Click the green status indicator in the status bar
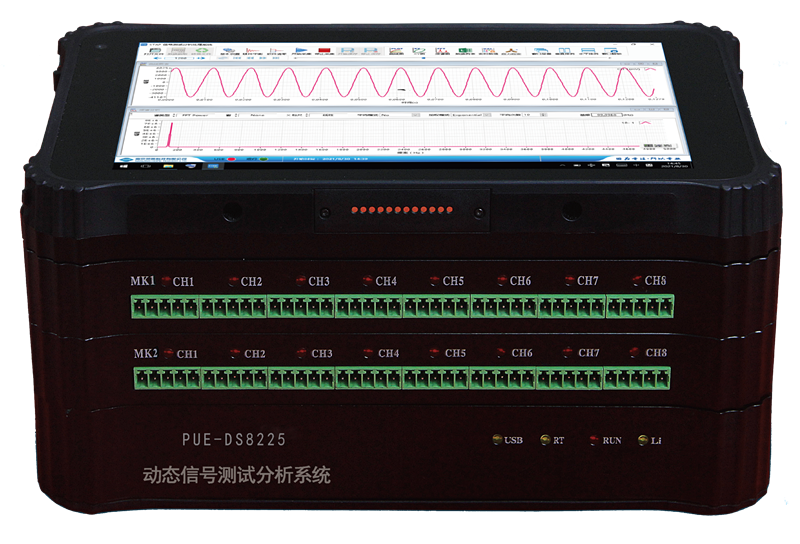800x544 pixels. pyautogui.click(x=264, y=159)
